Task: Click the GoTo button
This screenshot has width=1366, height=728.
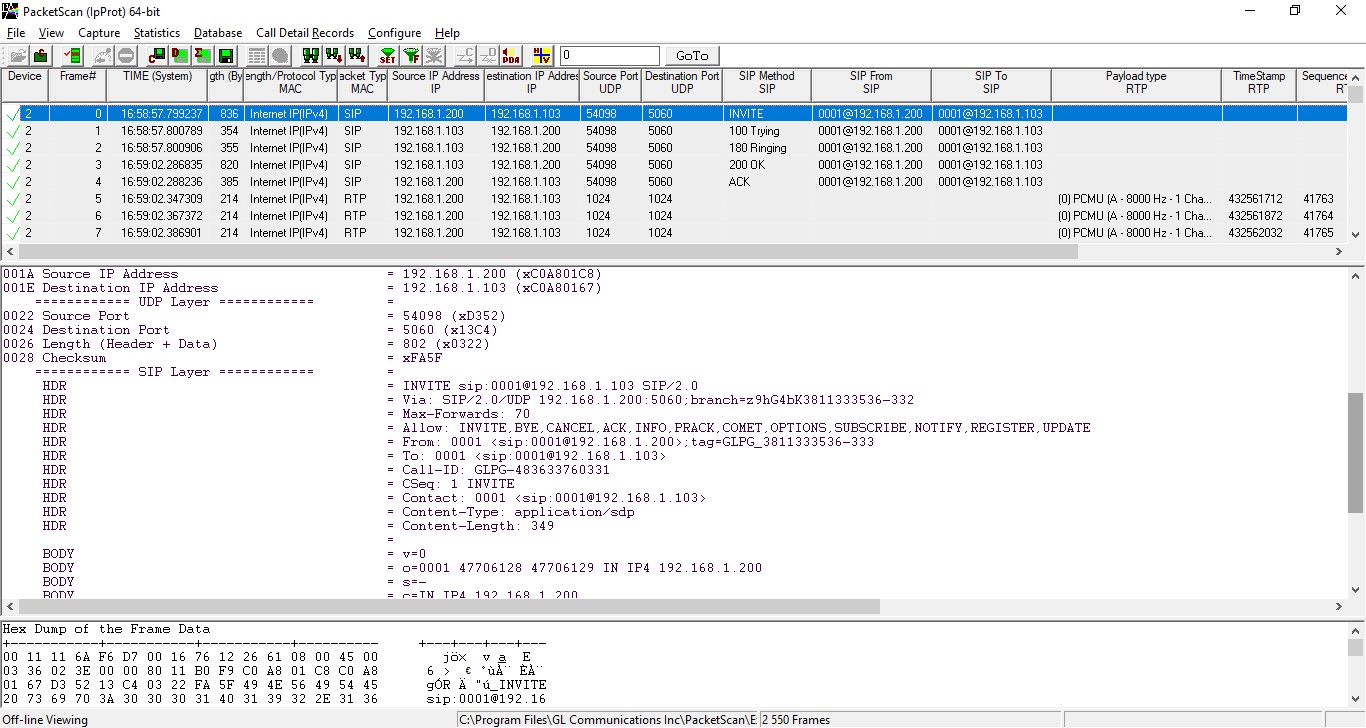Action: coord(692,56)
